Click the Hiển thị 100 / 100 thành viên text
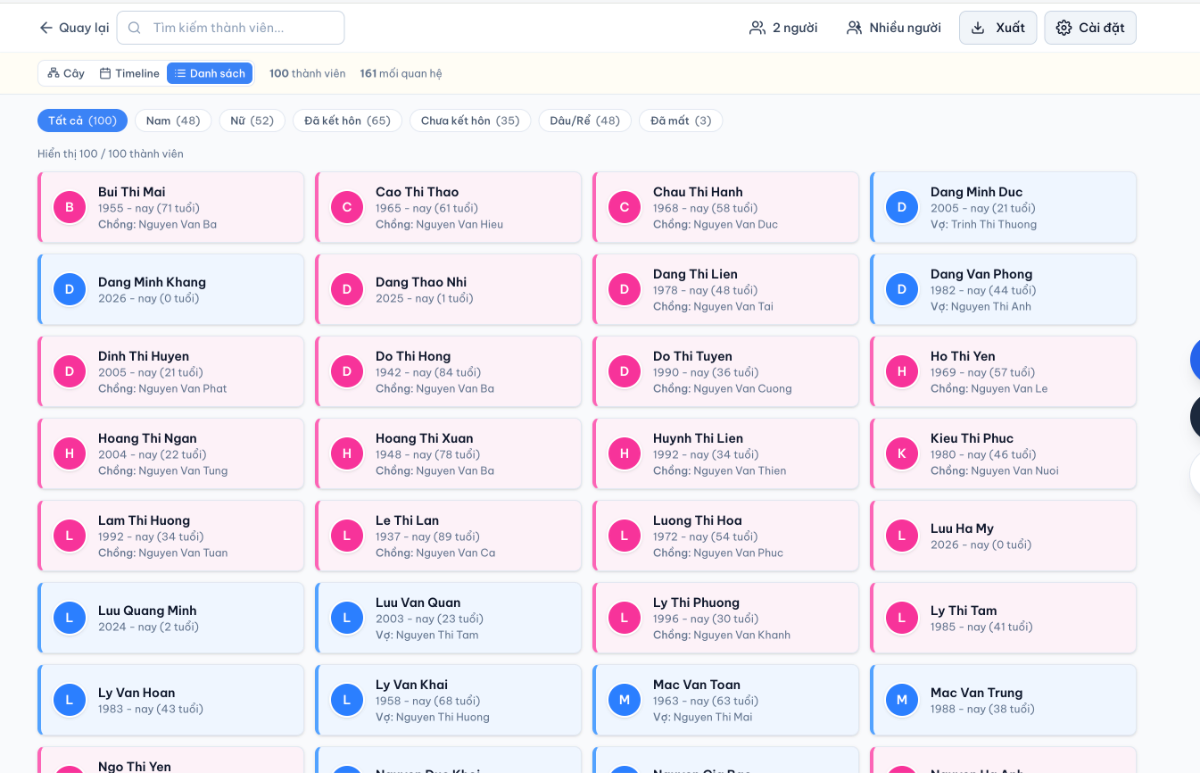1200x773 pixels. point(110,154)
